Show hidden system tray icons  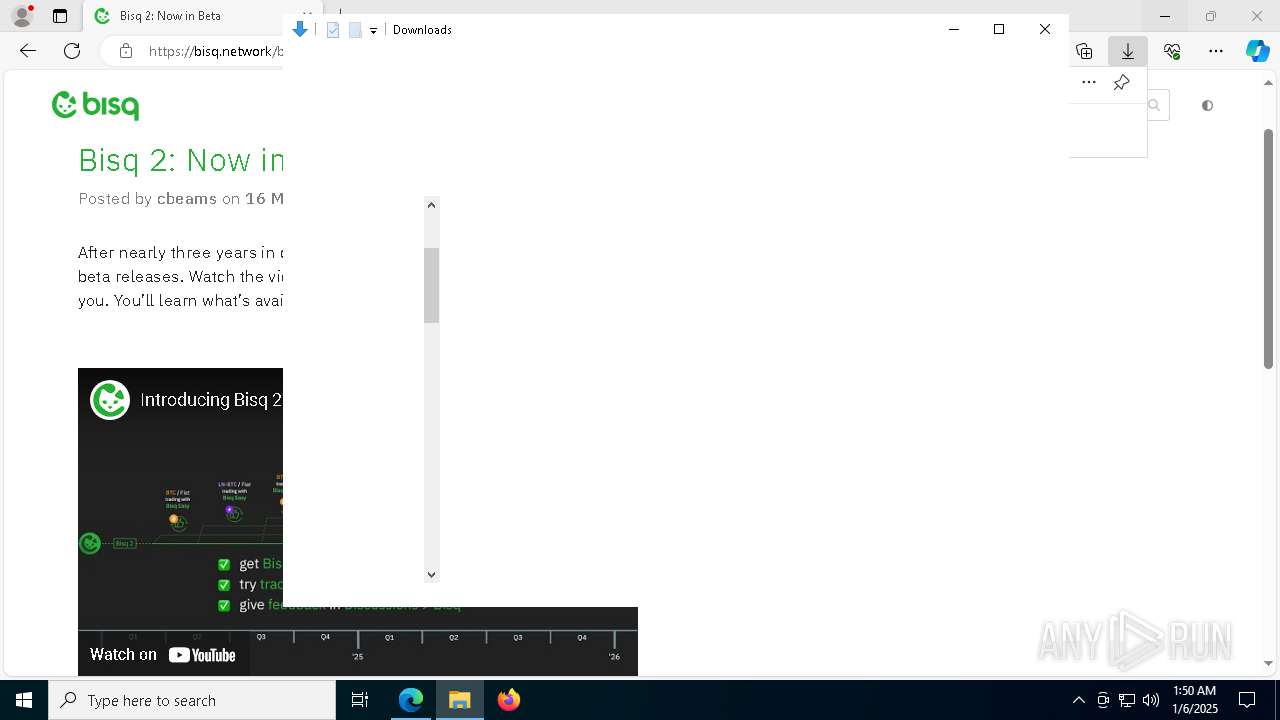click(x=1079, y=700)
